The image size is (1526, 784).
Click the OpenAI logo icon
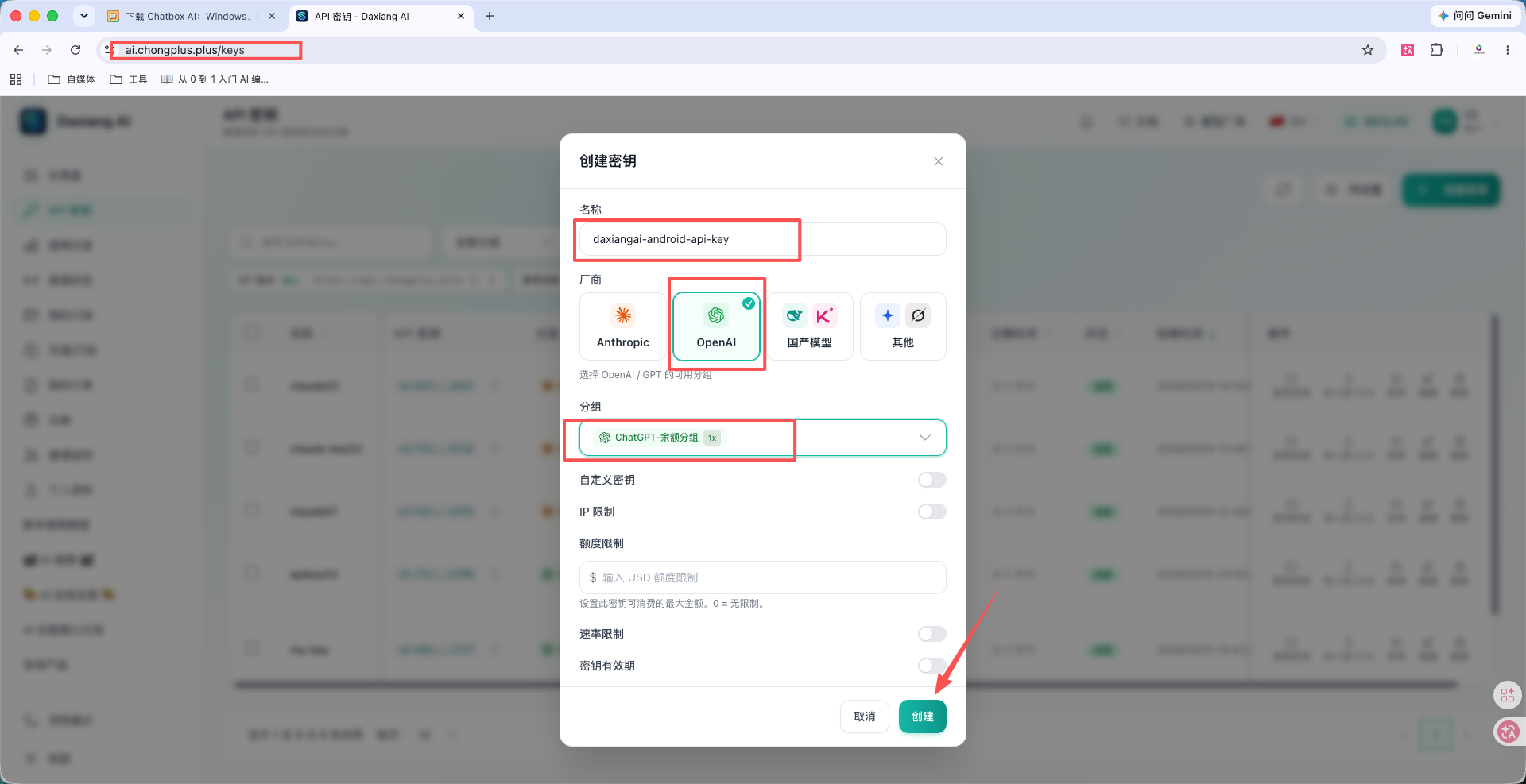point(716,315)
